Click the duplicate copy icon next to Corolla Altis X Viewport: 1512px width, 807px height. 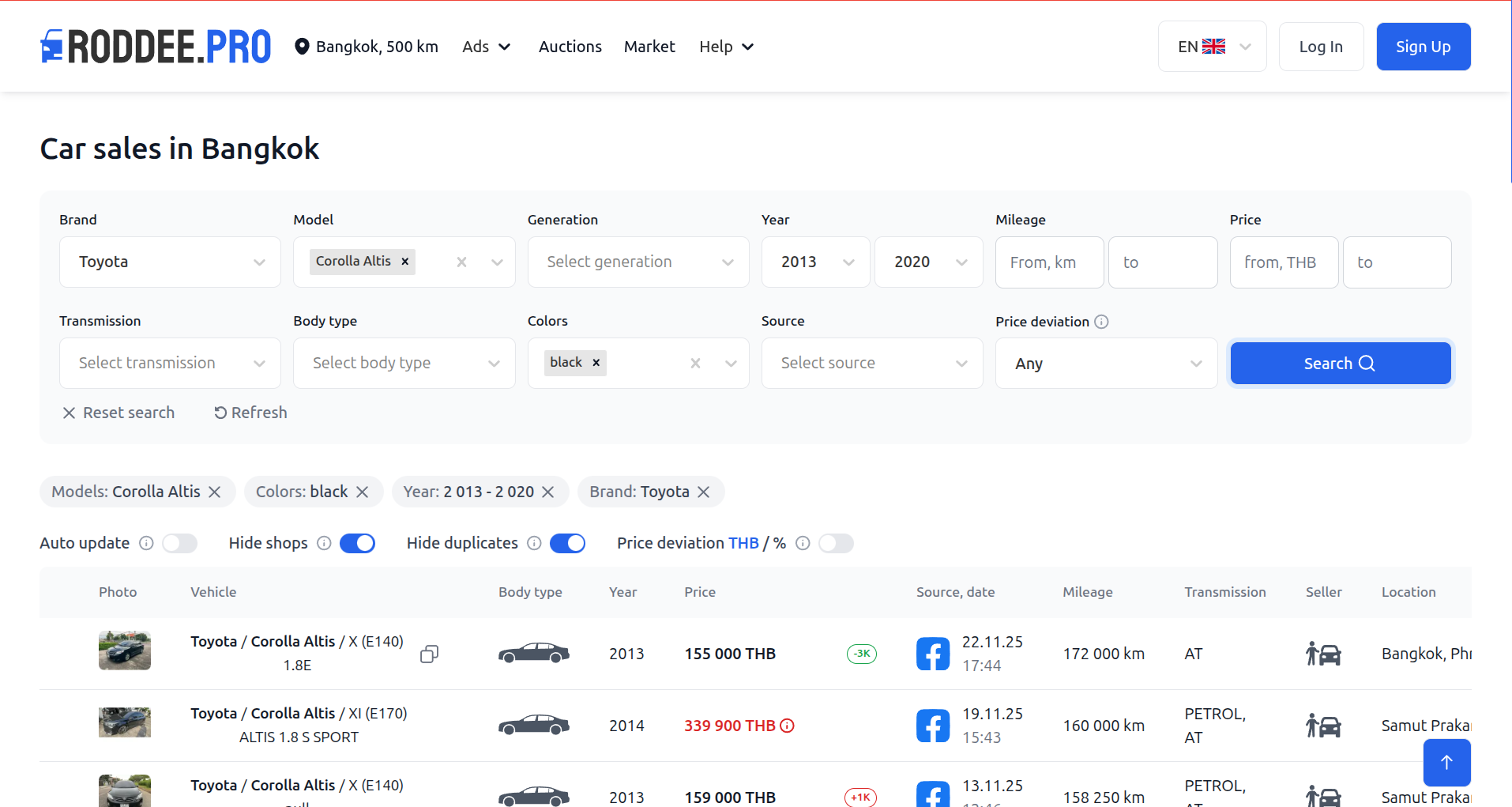point(430,654)
